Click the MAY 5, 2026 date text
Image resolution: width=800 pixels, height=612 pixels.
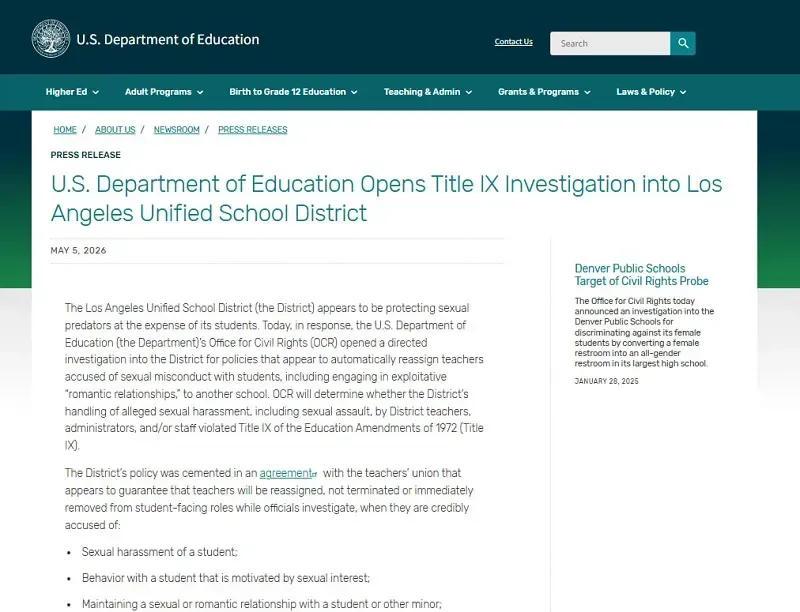pos(79,250)
